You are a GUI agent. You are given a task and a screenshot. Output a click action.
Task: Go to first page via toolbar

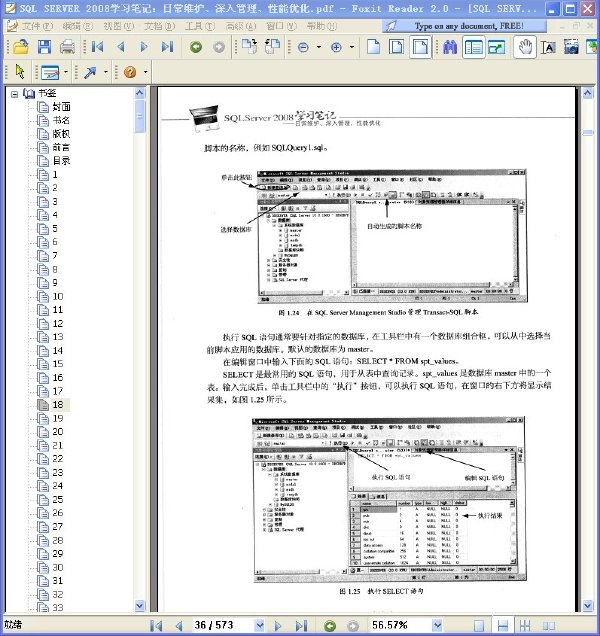pos(97,47)
